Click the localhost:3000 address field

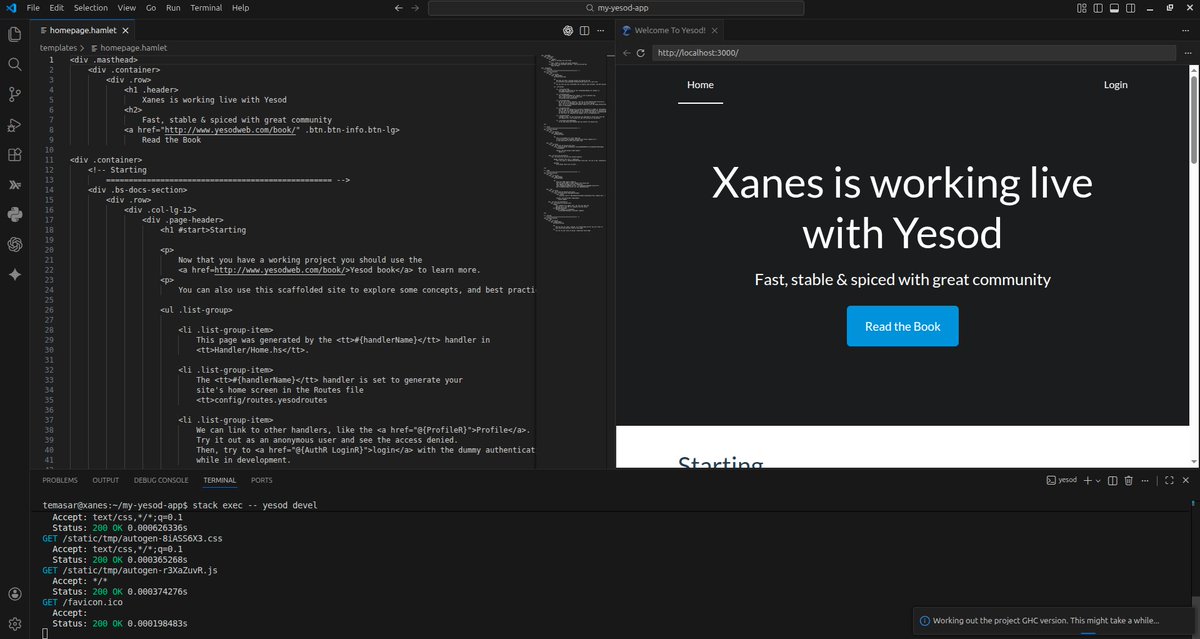click(914, 52)
